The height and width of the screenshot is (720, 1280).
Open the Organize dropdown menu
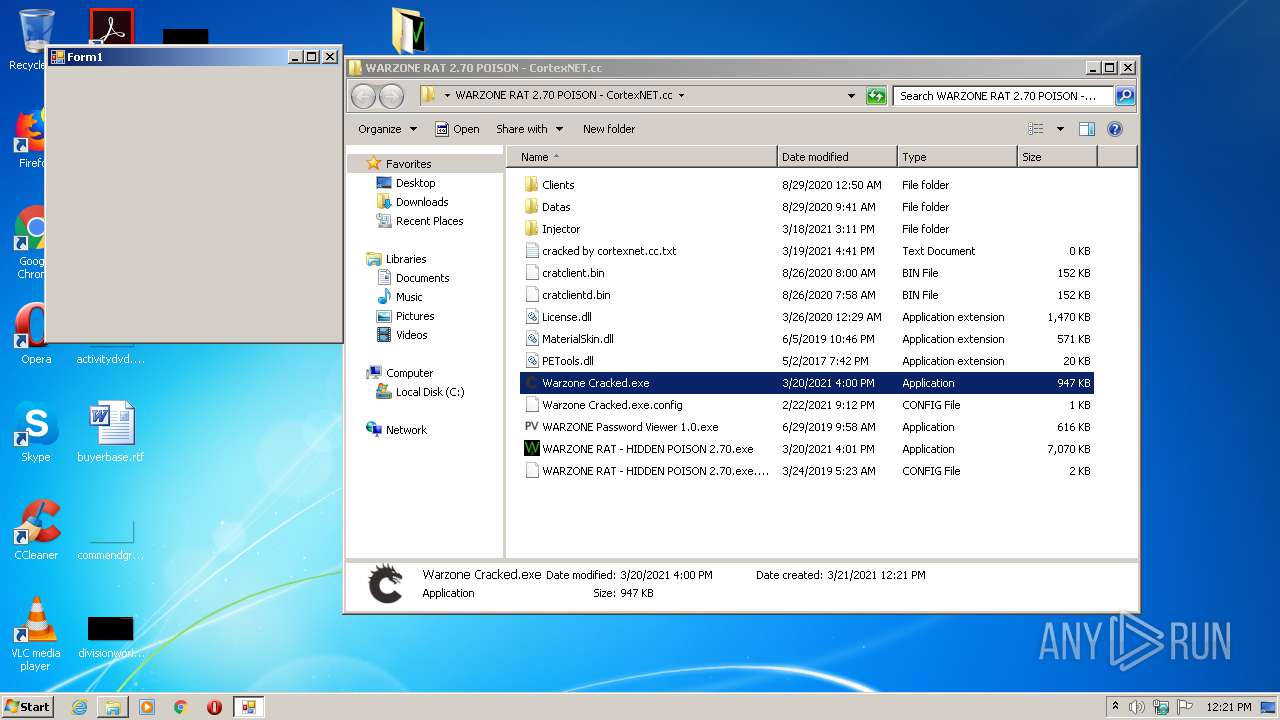point(388,129)
